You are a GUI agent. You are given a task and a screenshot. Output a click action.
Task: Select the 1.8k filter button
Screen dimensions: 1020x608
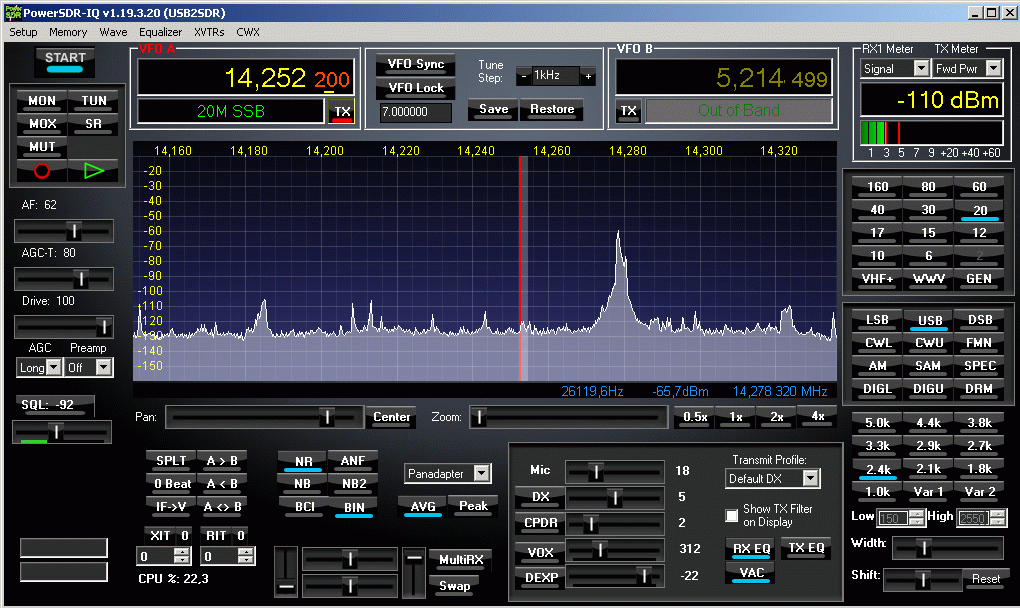[979, 469]
